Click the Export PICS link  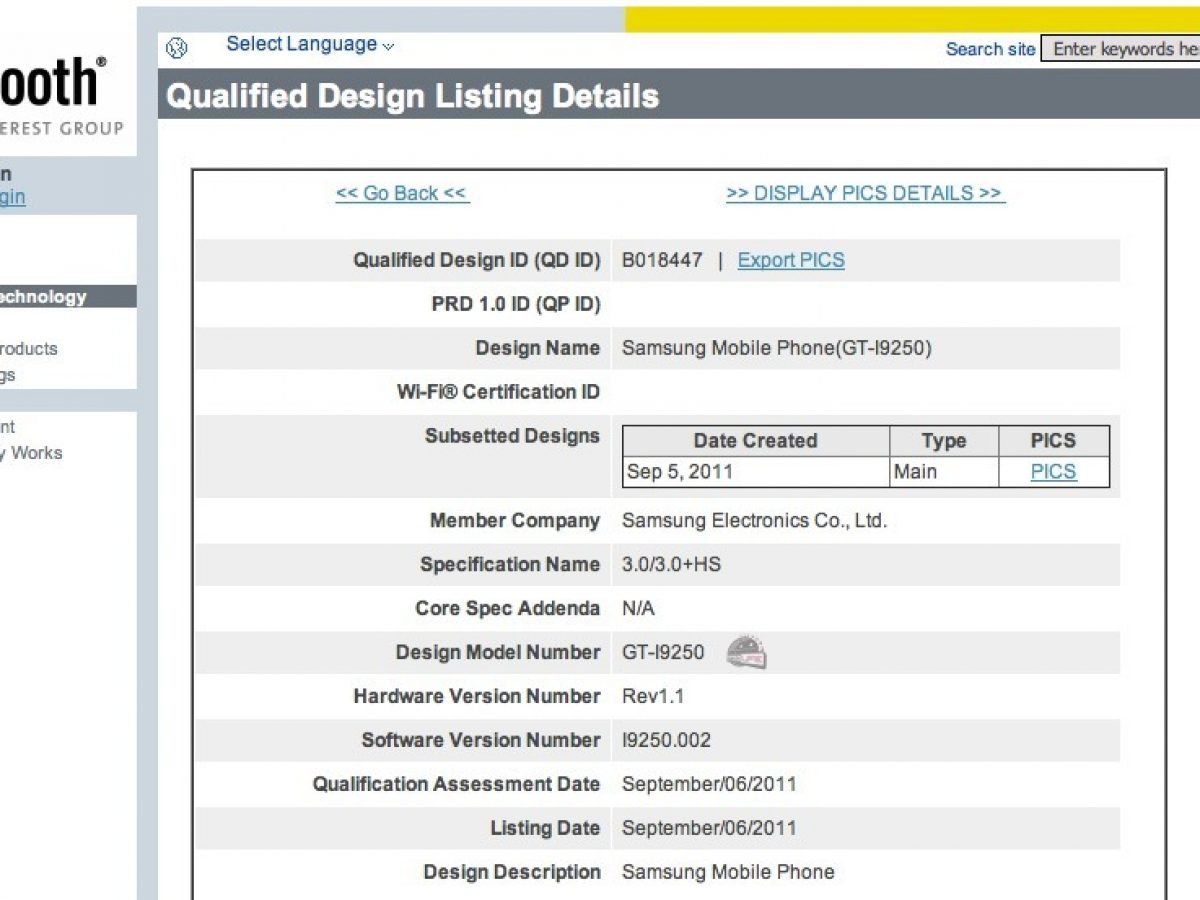790,260
